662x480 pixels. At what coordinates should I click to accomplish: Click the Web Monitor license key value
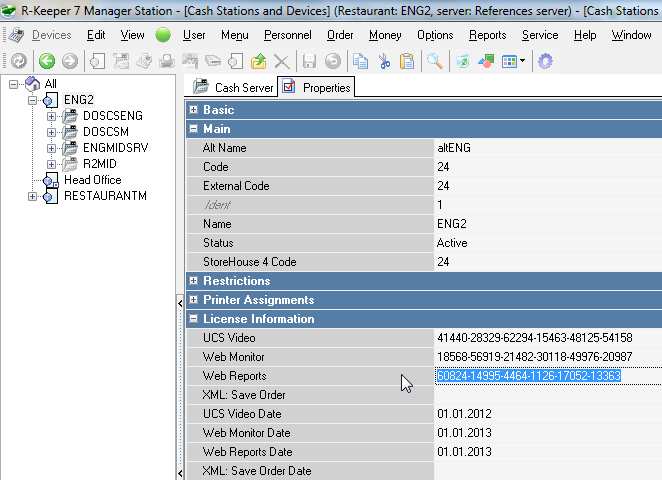coord(534,357)
